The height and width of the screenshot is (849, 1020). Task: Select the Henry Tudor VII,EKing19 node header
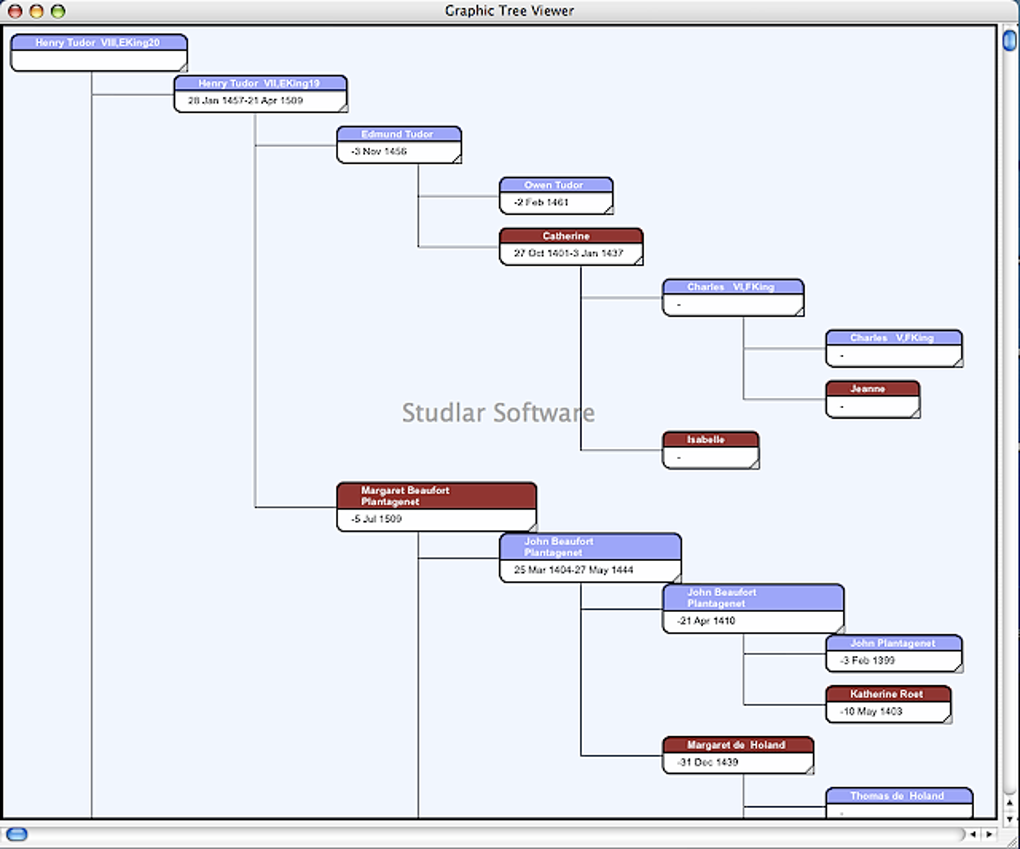pyautogui.click(x=260, y=83)
